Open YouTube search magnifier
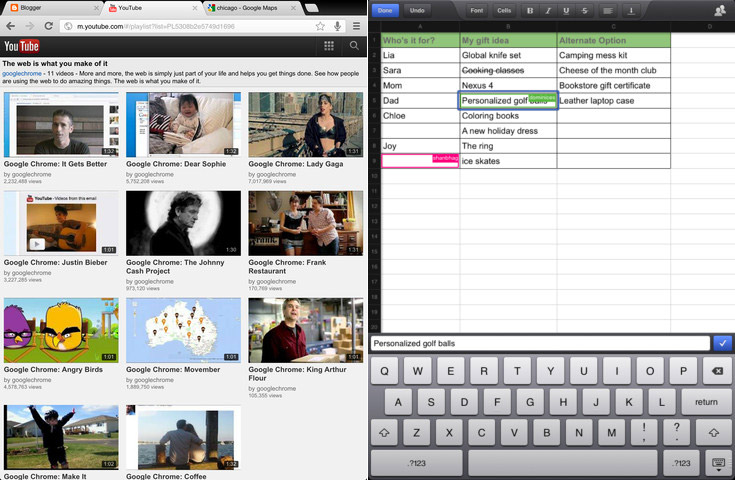 tap(354, 45)
